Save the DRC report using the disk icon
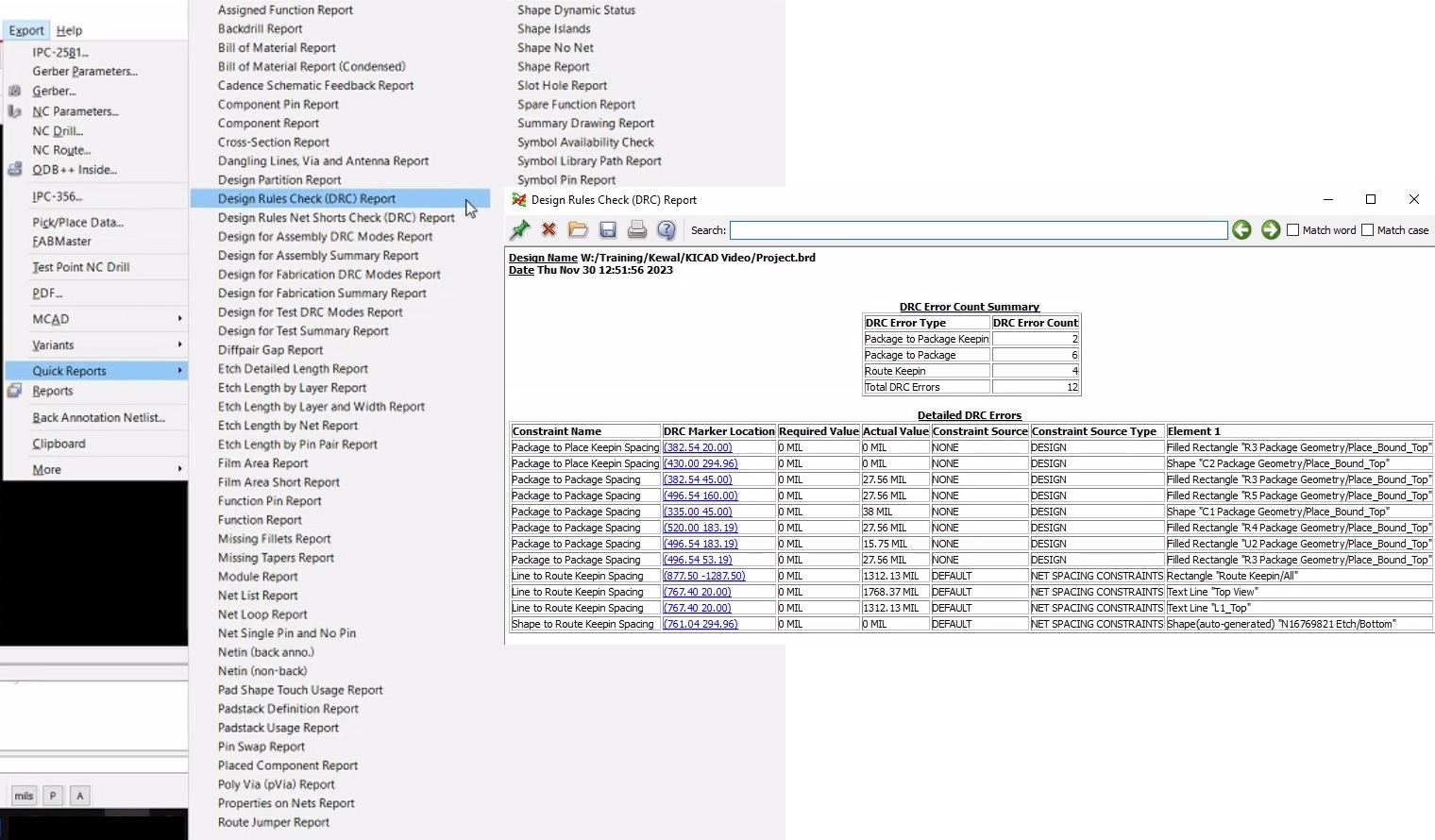Image resolution: width=1435 pixels, height=840 pixels. [608, 229]
